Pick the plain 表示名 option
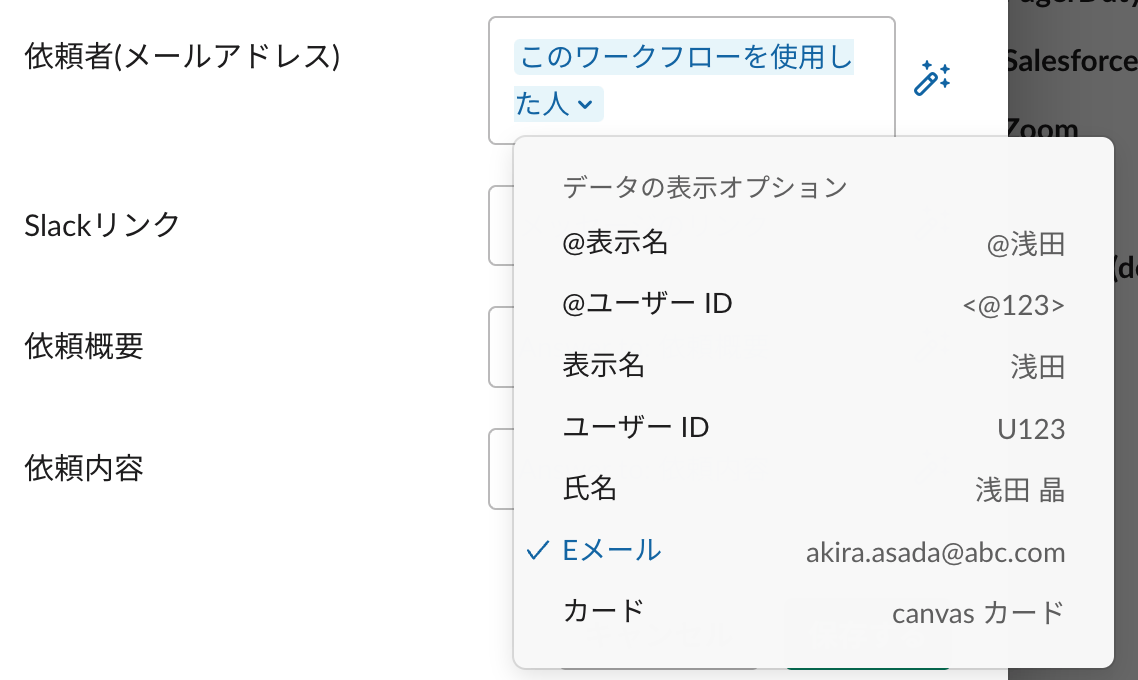This screenshot has width=1138, height=680. point(814,366)
